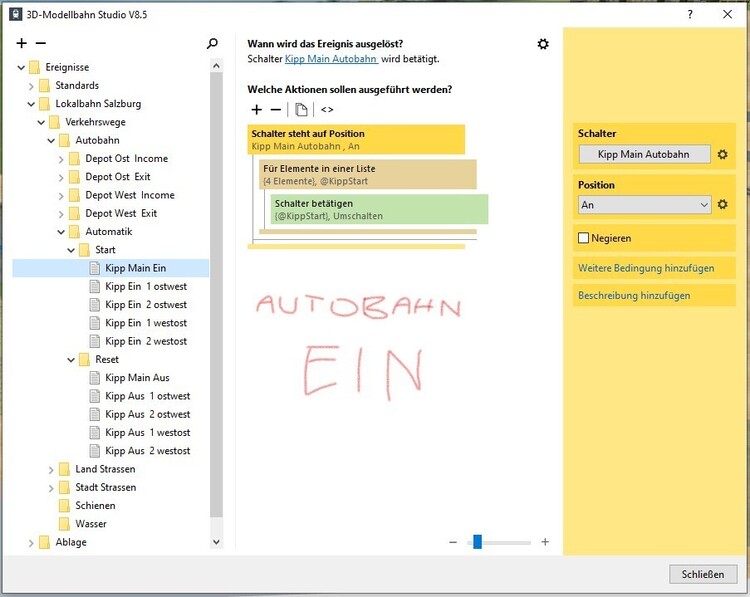The height and width of the screenshot is (597, 750).
Task: Select Kipp Main Aus event
Action: click(137, 378)
